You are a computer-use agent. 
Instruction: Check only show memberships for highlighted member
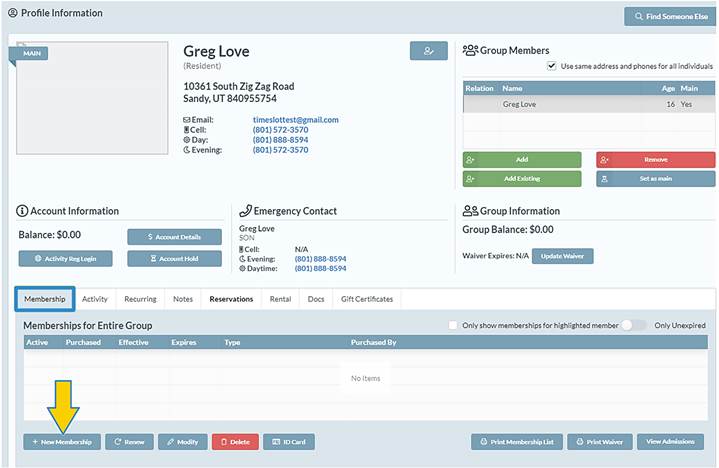pos(454,325)
